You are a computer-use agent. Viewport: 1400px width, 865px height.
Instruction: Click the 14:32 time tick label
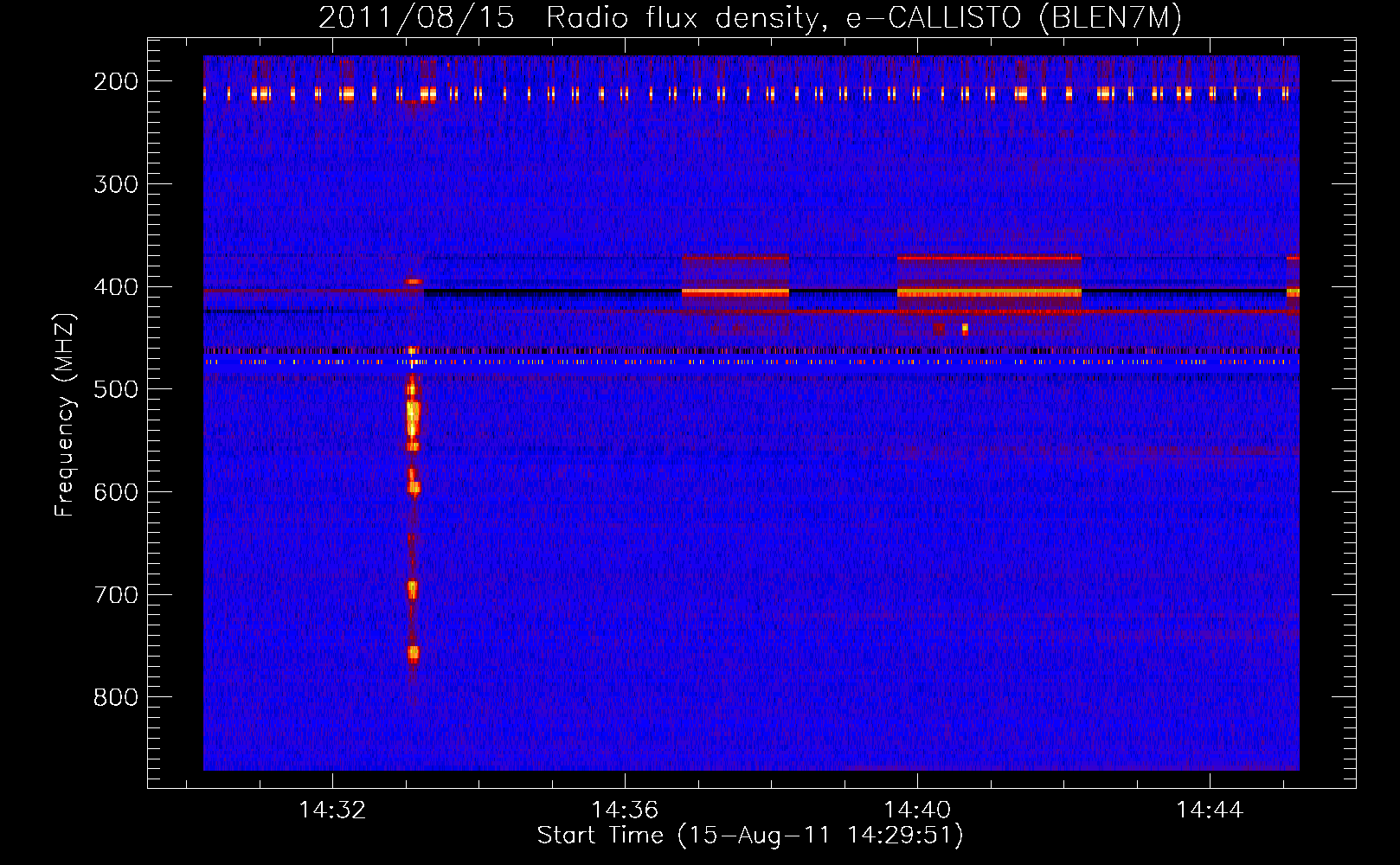point(332,811)
